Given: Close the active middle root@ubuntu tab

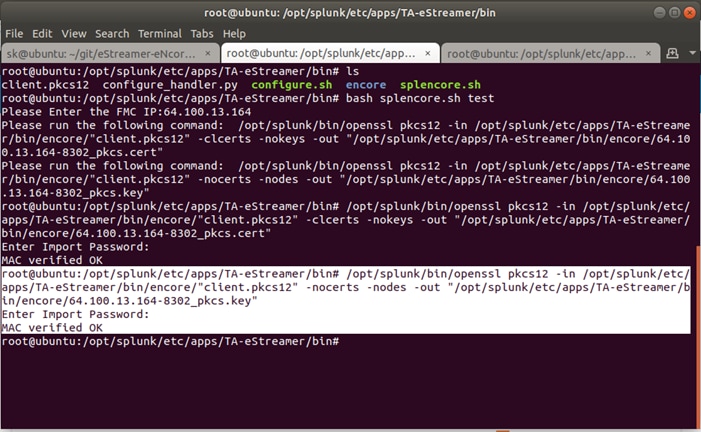Looking at the screenshot, I should [428, 53].
